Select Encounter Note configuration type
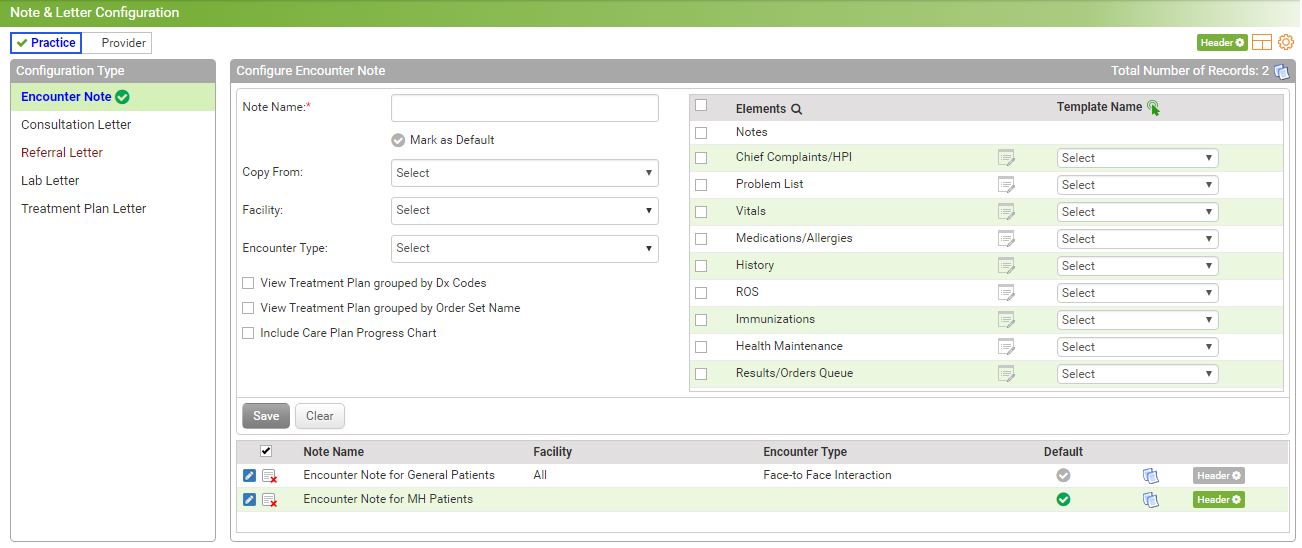This screenshot has width=1302, height=548. tap(113, 97)
